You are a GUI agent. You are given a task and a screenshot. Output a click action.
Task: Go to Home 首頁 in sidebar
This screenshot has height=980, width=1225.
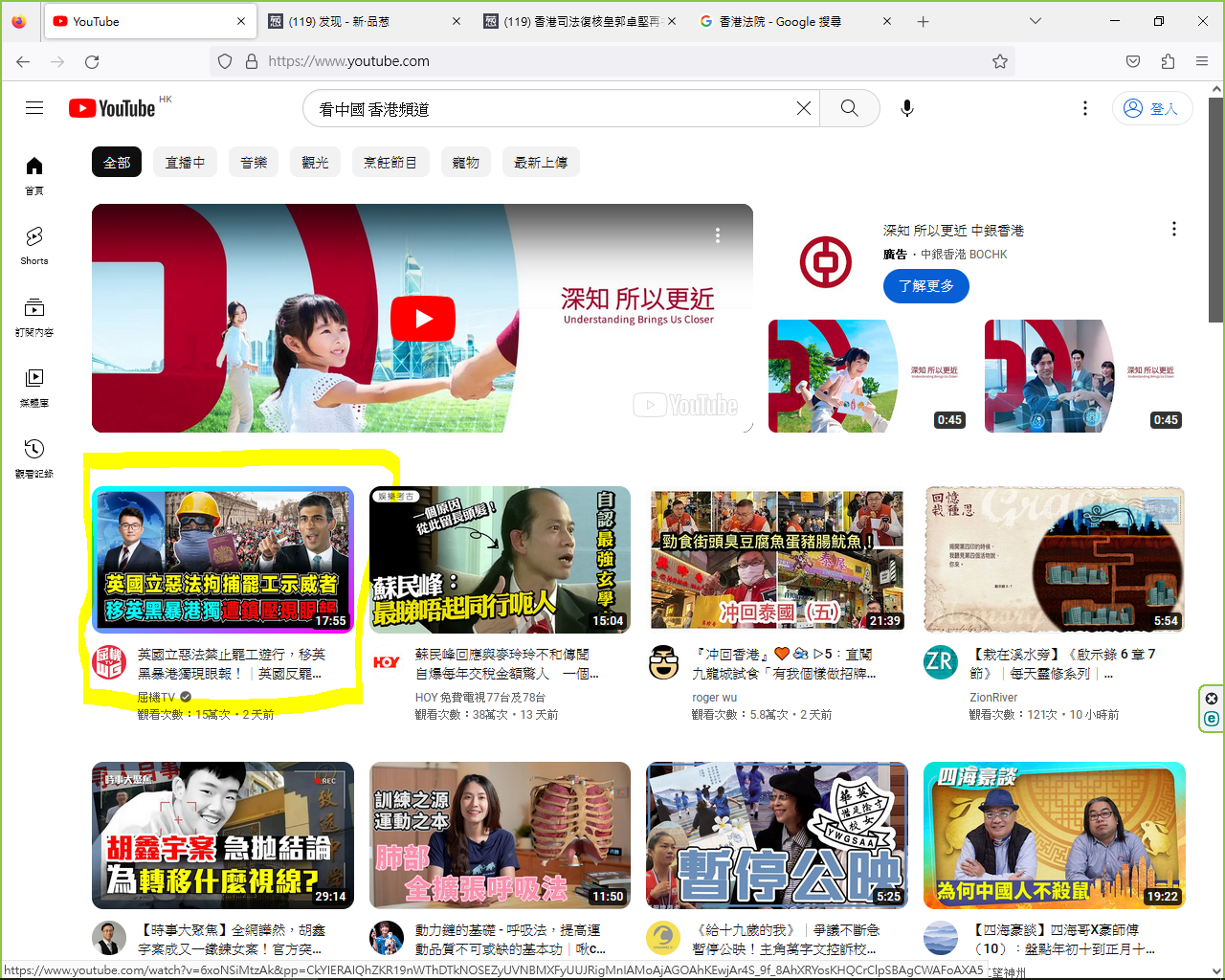pyautogui.click(x=34, y=176)
